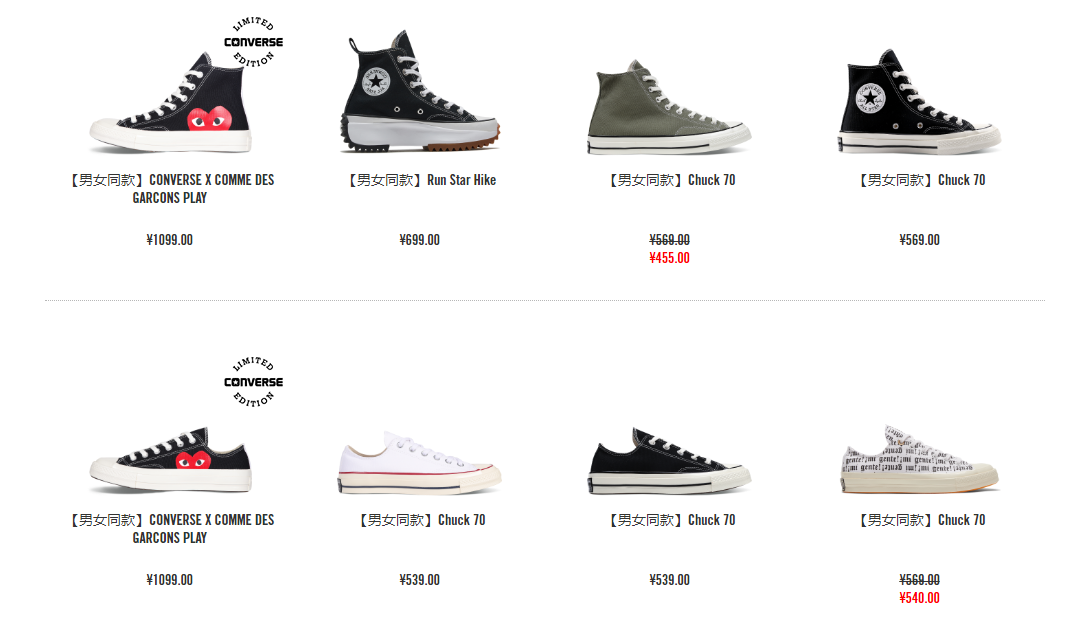Open the second-row CONVERSE X COMME DES GARCONS title
The width and height of the screenshot is (1079, 622).
click(x=170, y=528)
